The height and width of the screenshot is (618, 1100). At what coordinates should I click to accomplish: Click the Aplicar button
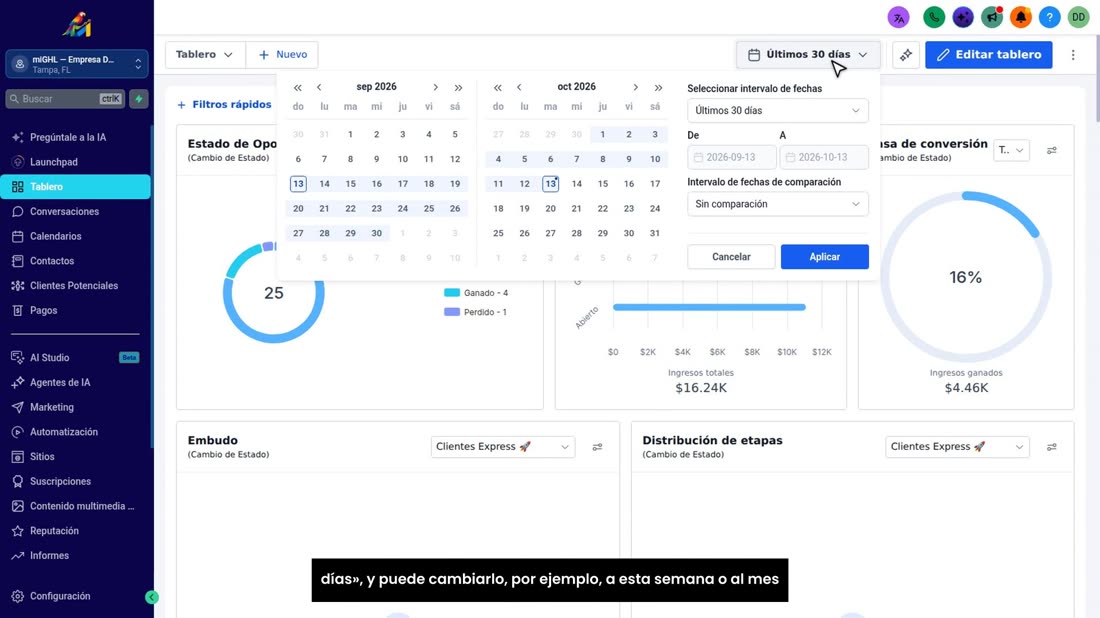click(824, 257)
